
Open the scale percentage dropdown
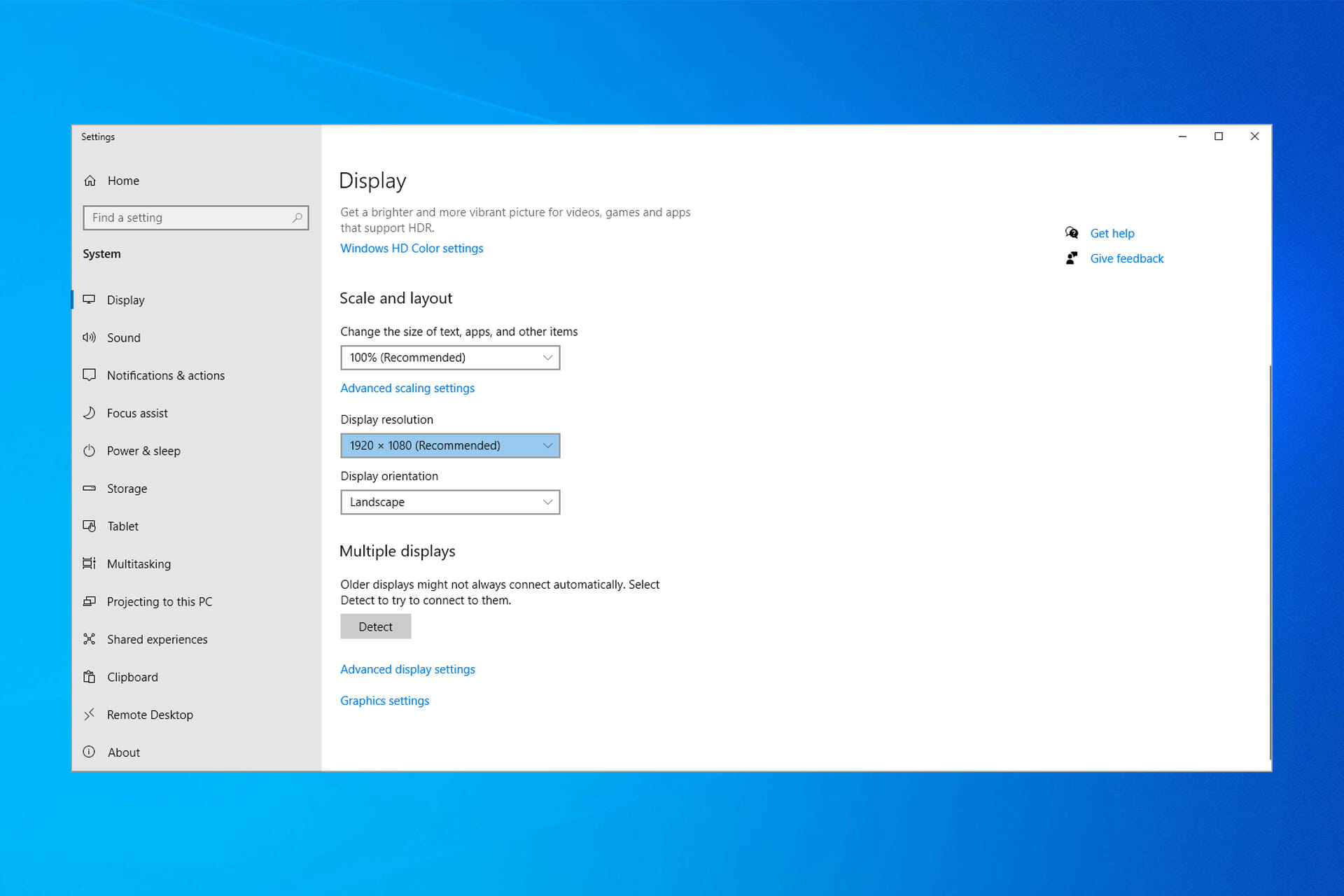click(x=450, y=358)
